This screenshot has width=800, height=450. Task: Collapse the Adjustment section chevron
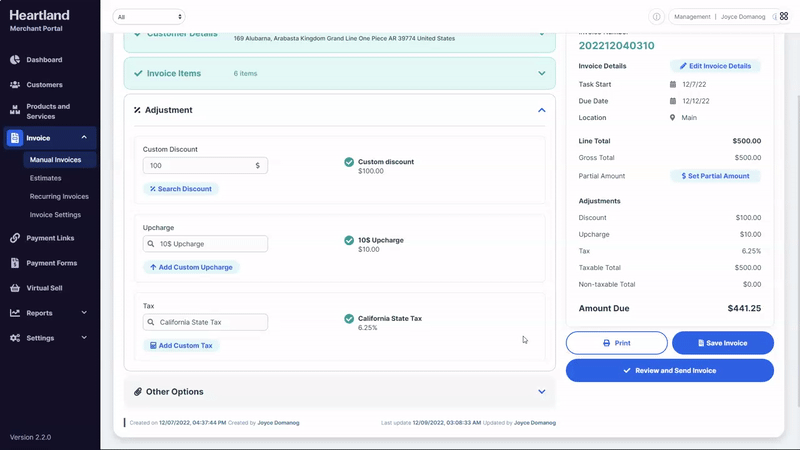pyautogui.click(x=541, y=110)
